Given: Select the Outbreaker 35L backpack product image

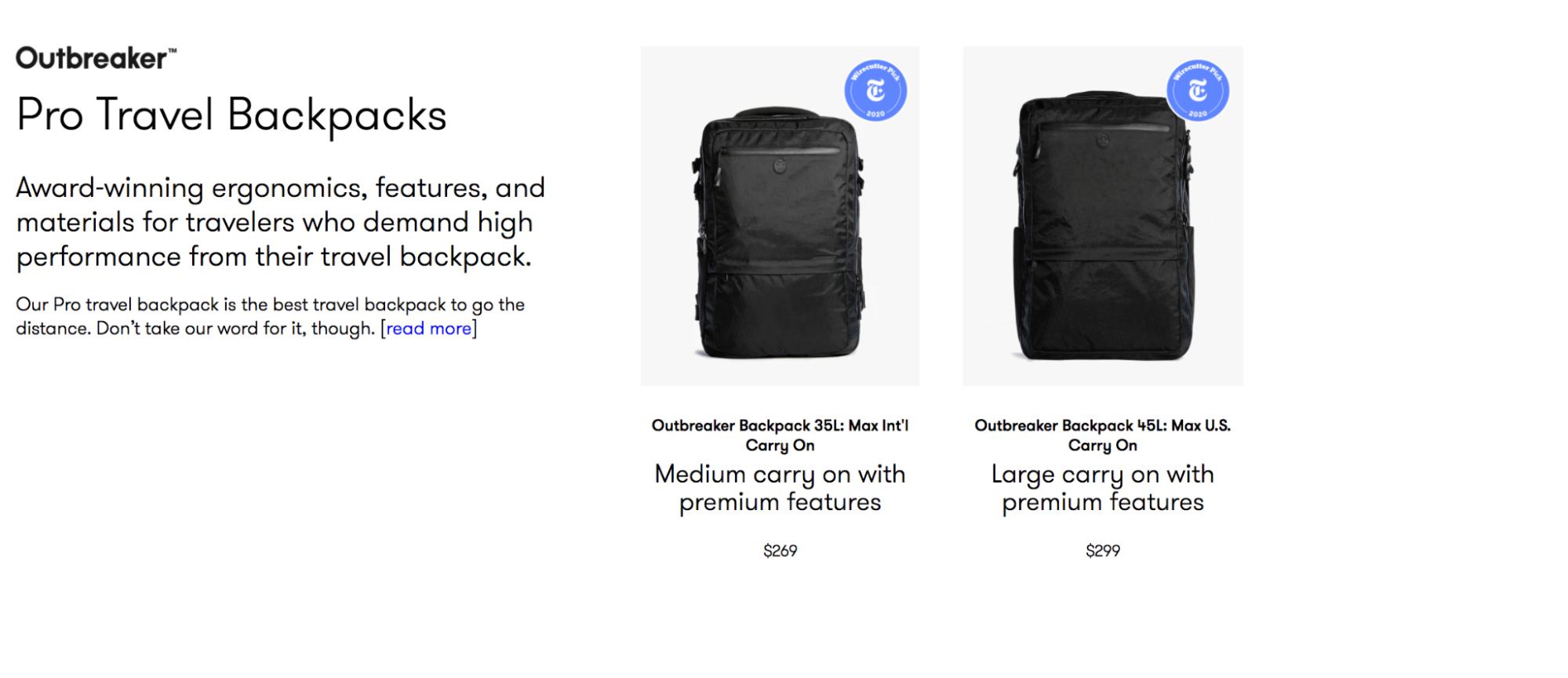Looking at the screenshot, I should (780, 216).
